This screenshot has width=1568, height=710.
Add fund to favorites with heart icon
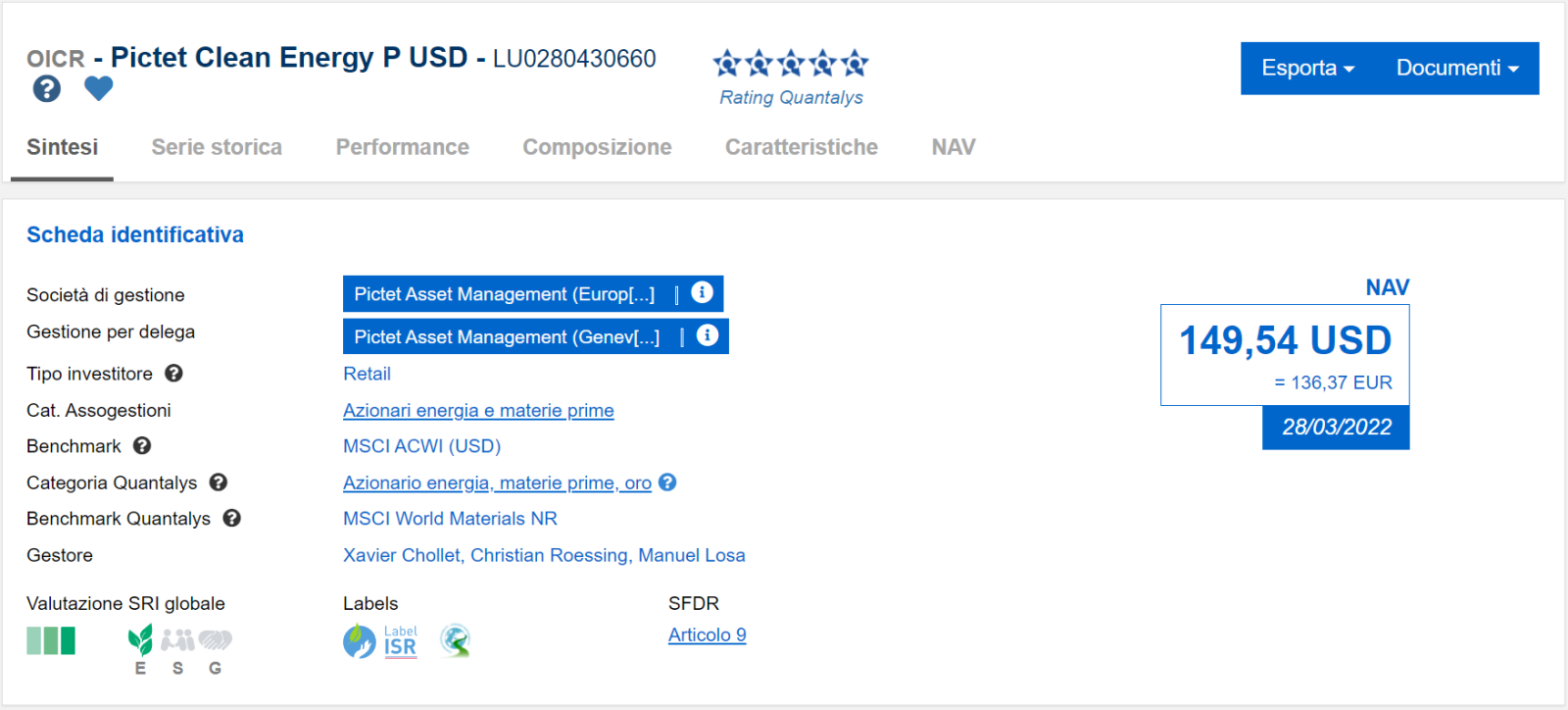98,88
